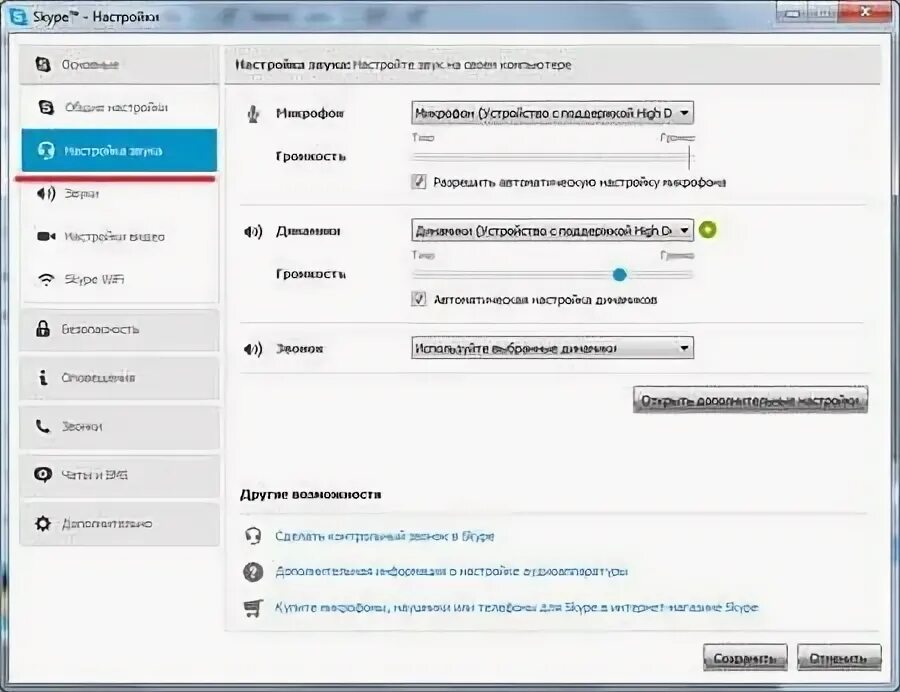Image resolution: width=900 pixels, height=692 pixels.
Task: Click the camera icon for video settings
Action: point(46,236)
